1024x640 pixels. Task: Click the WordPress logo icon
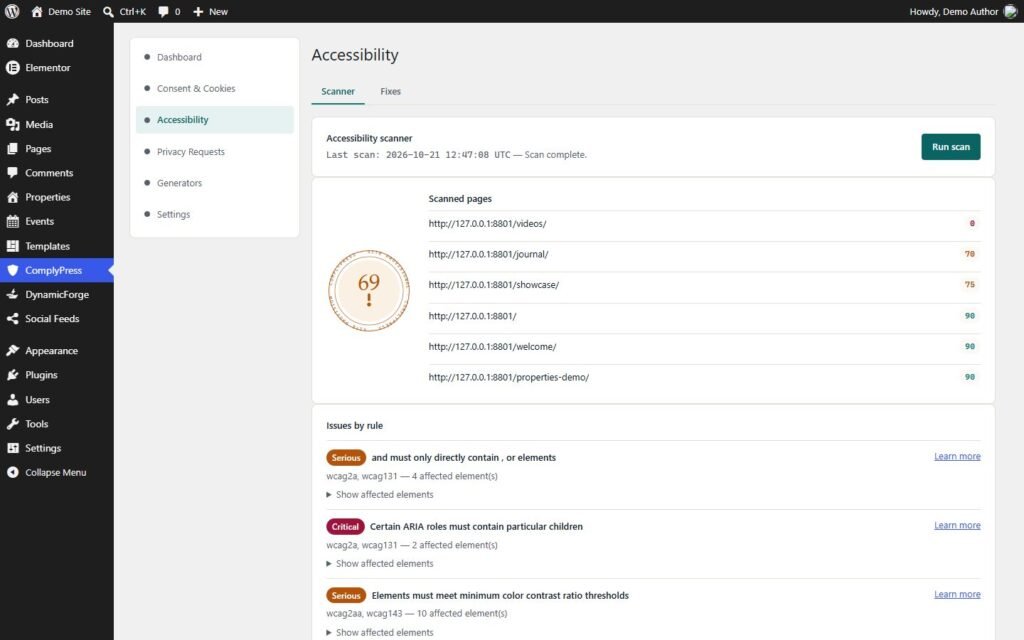(x=12, y=11)
